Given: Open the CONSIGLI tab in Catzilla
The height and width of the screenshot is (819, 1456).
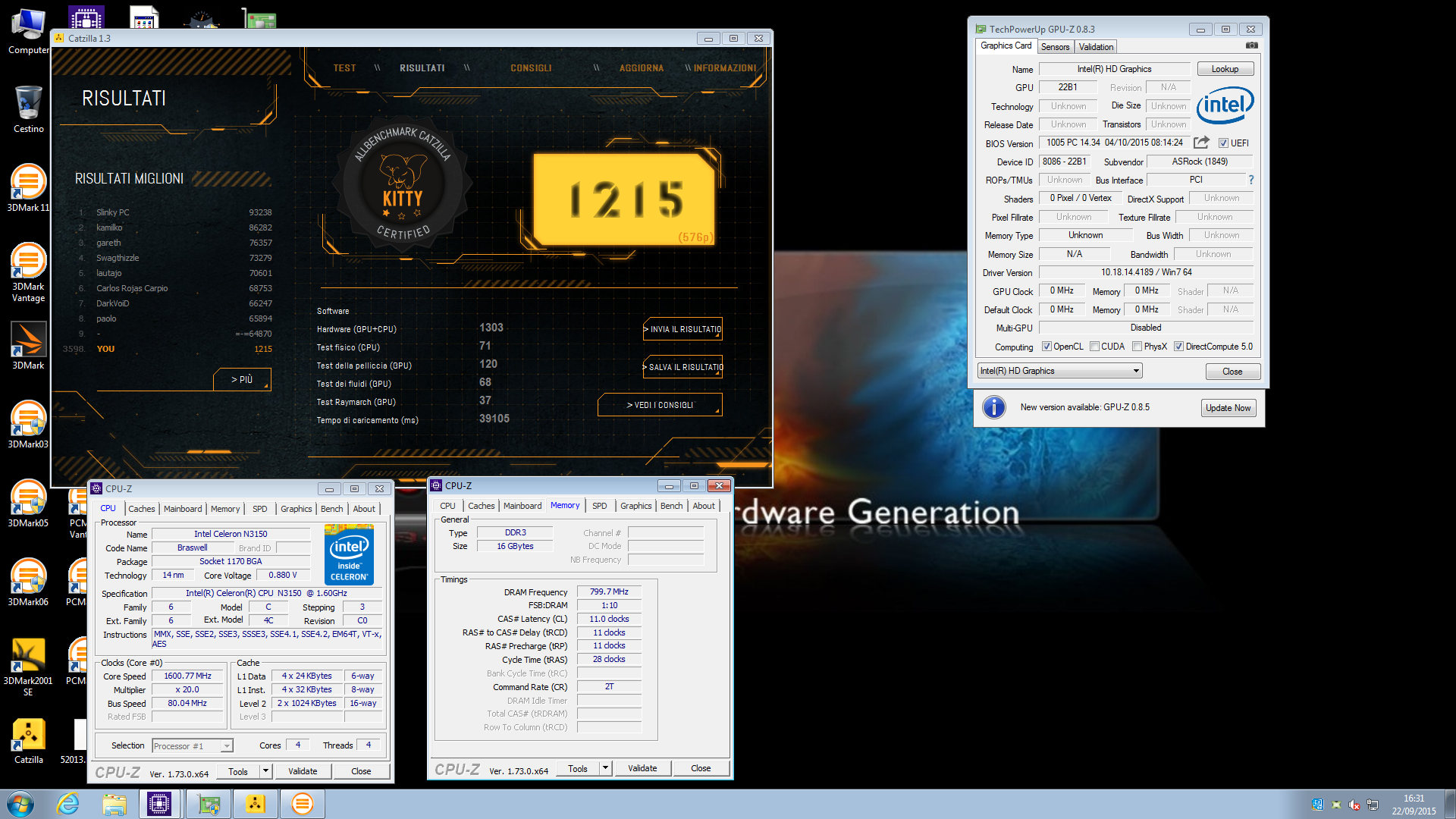Looking at the screenshot, I should [531, 68].
